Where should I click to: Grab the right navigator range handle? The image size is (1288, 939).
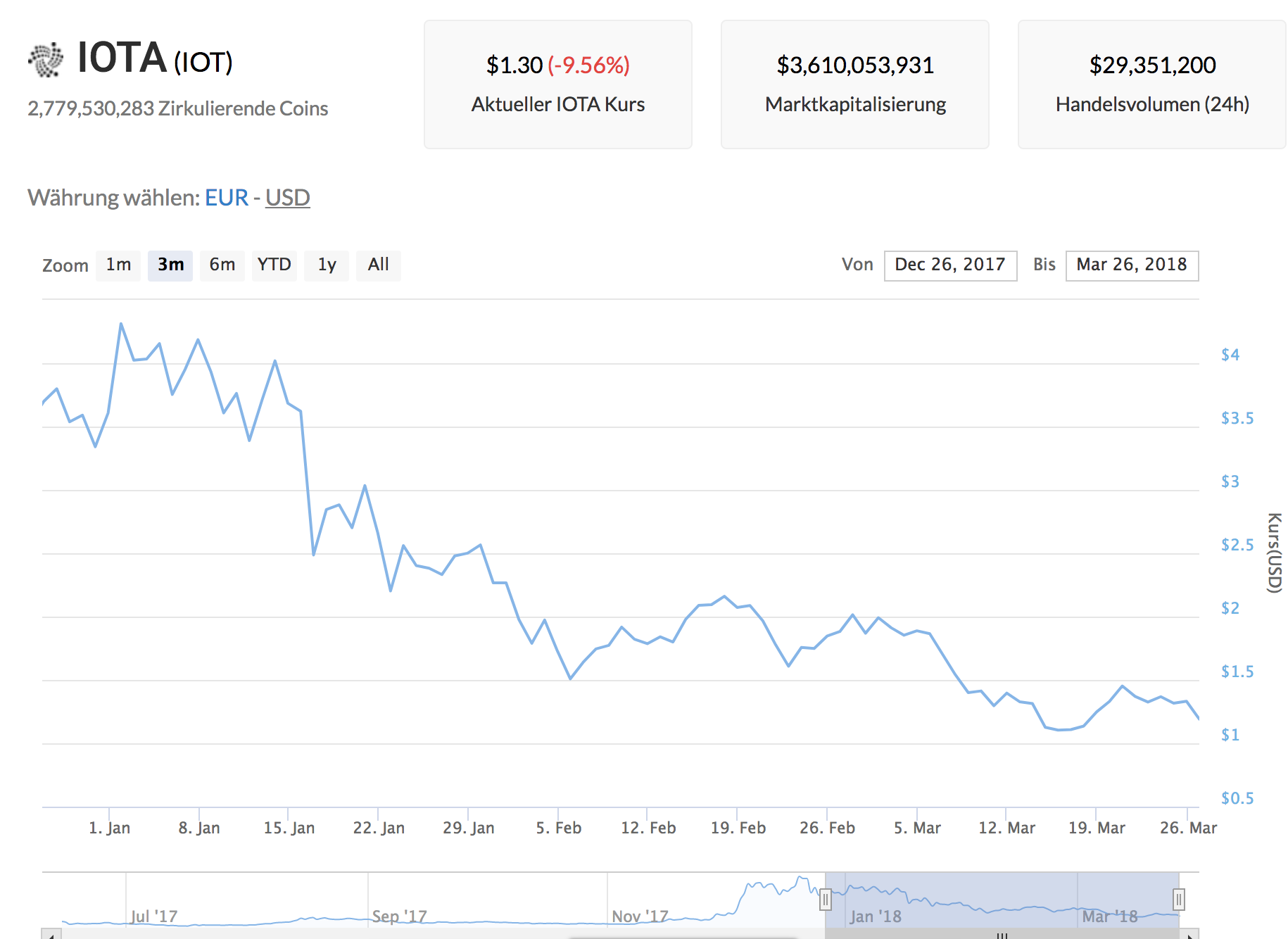click(1179, 900)
